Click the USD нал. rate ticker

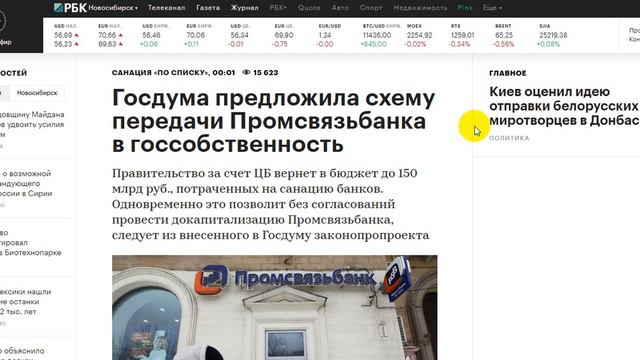(x=67, y=35)
